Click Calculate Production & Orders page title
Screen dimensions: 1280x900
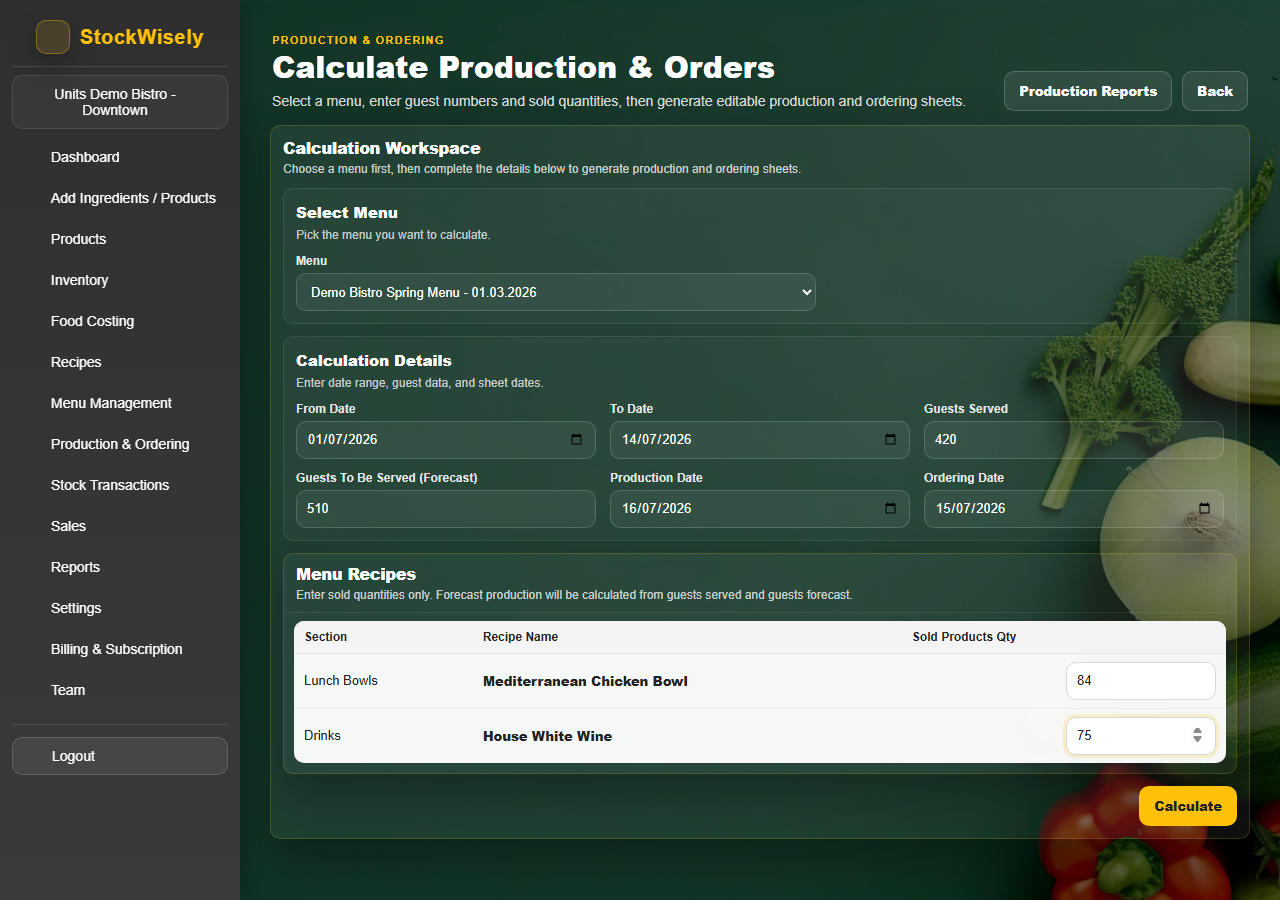click(x=523, y=67)
